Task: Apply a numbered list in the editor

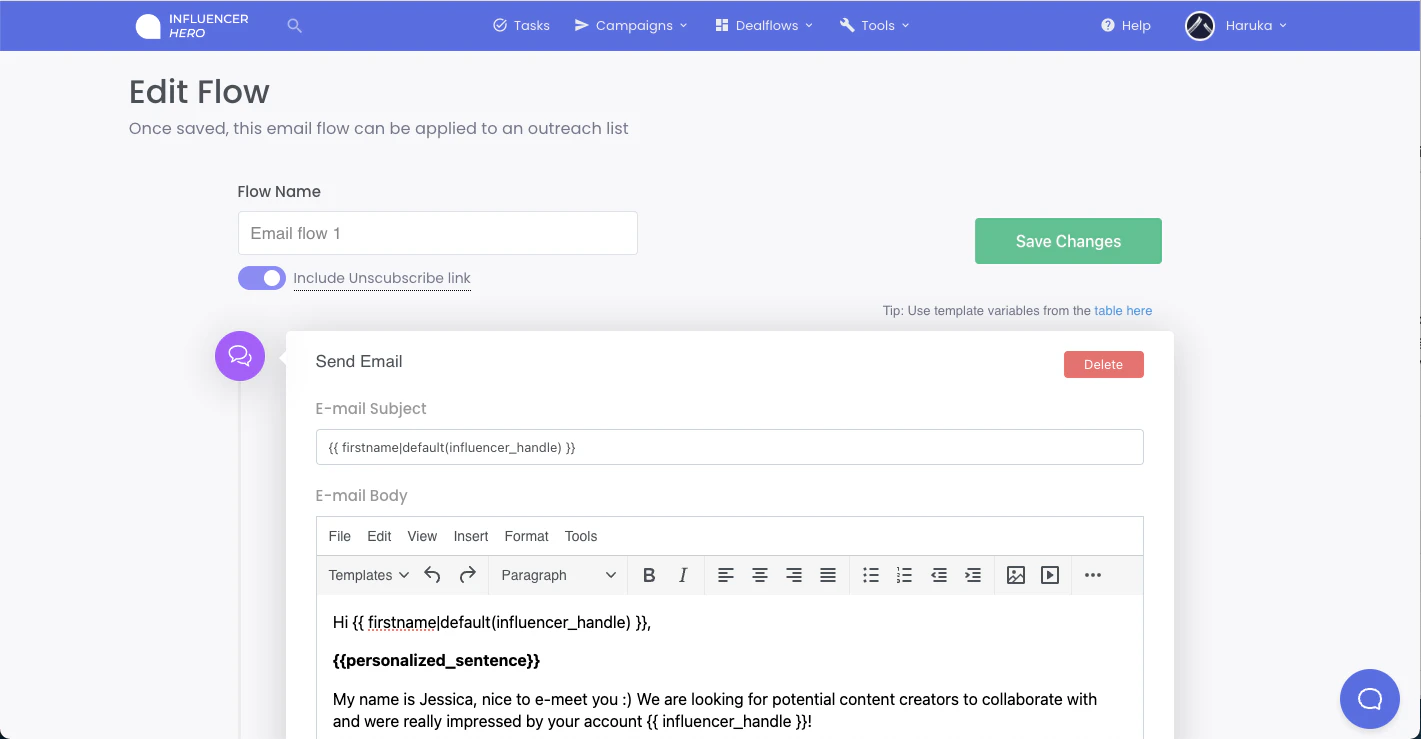Action: click(x=904, y=575)
